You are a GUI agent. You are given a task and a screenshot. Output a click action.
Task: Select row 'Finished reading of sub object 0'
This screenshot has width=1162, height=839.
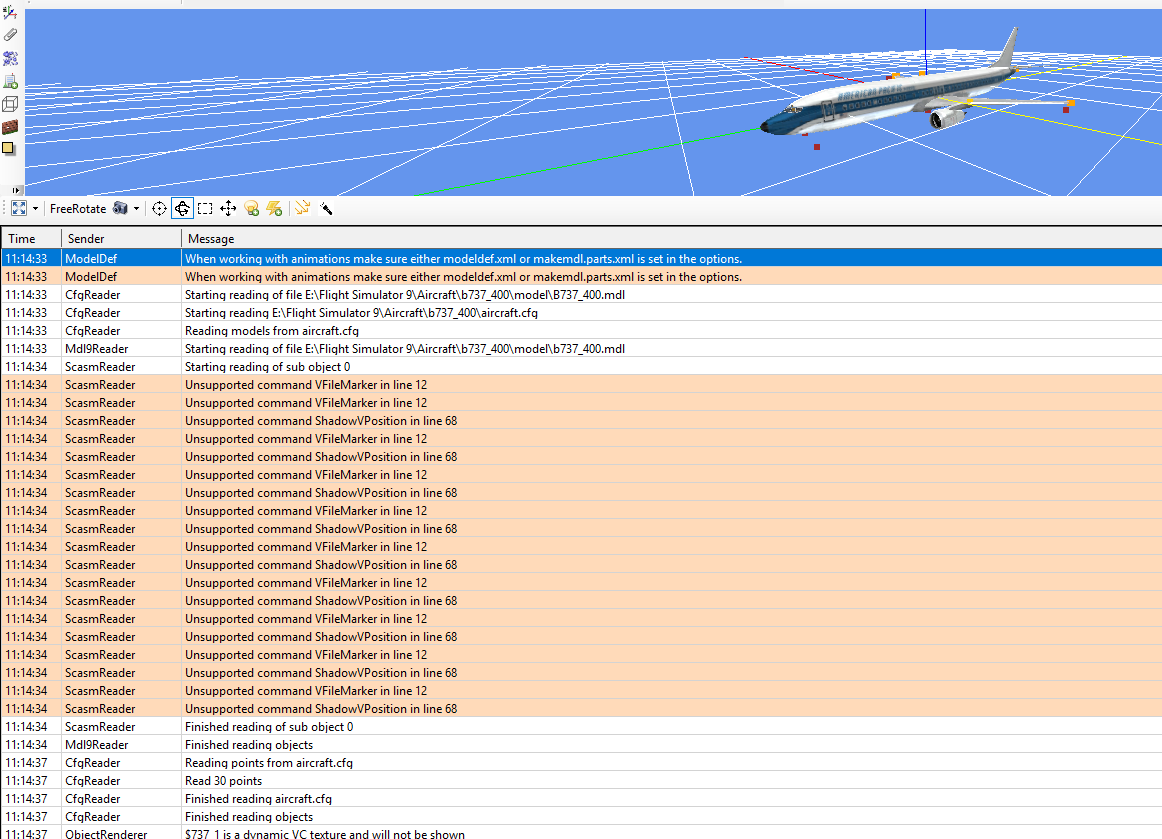click(581, 727)
